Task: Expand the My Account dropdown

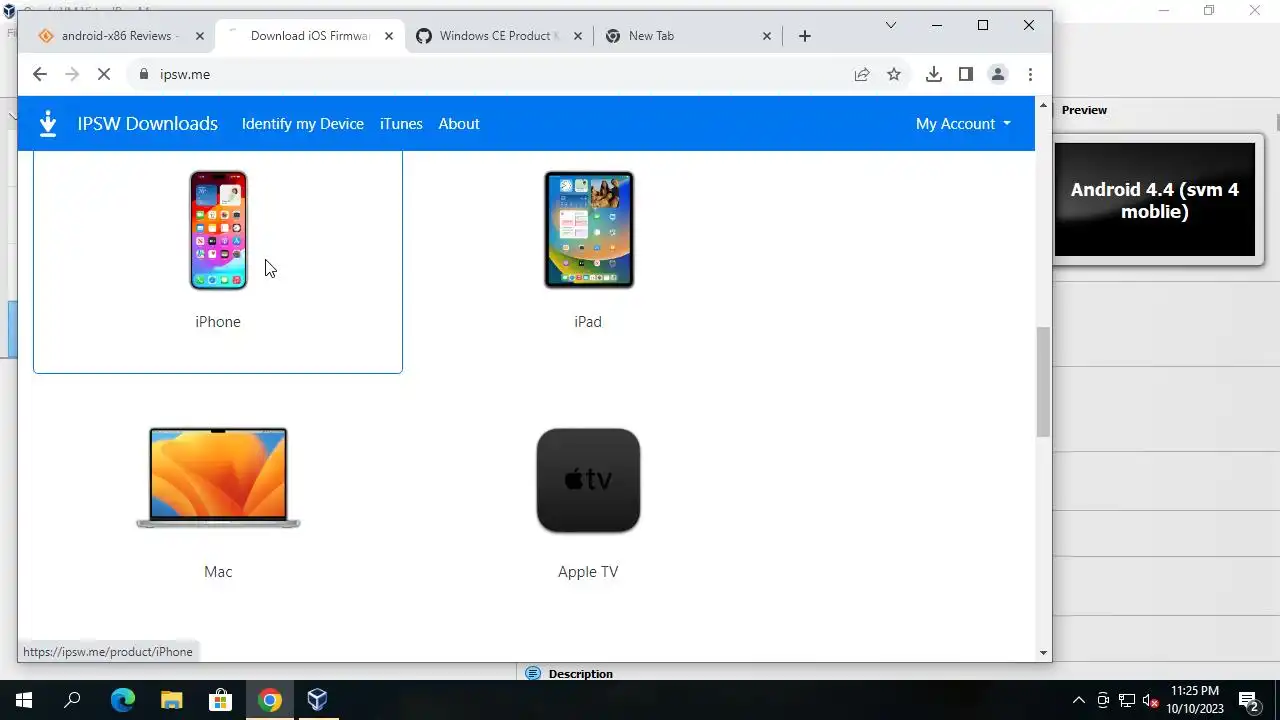Action: point(963,124)
